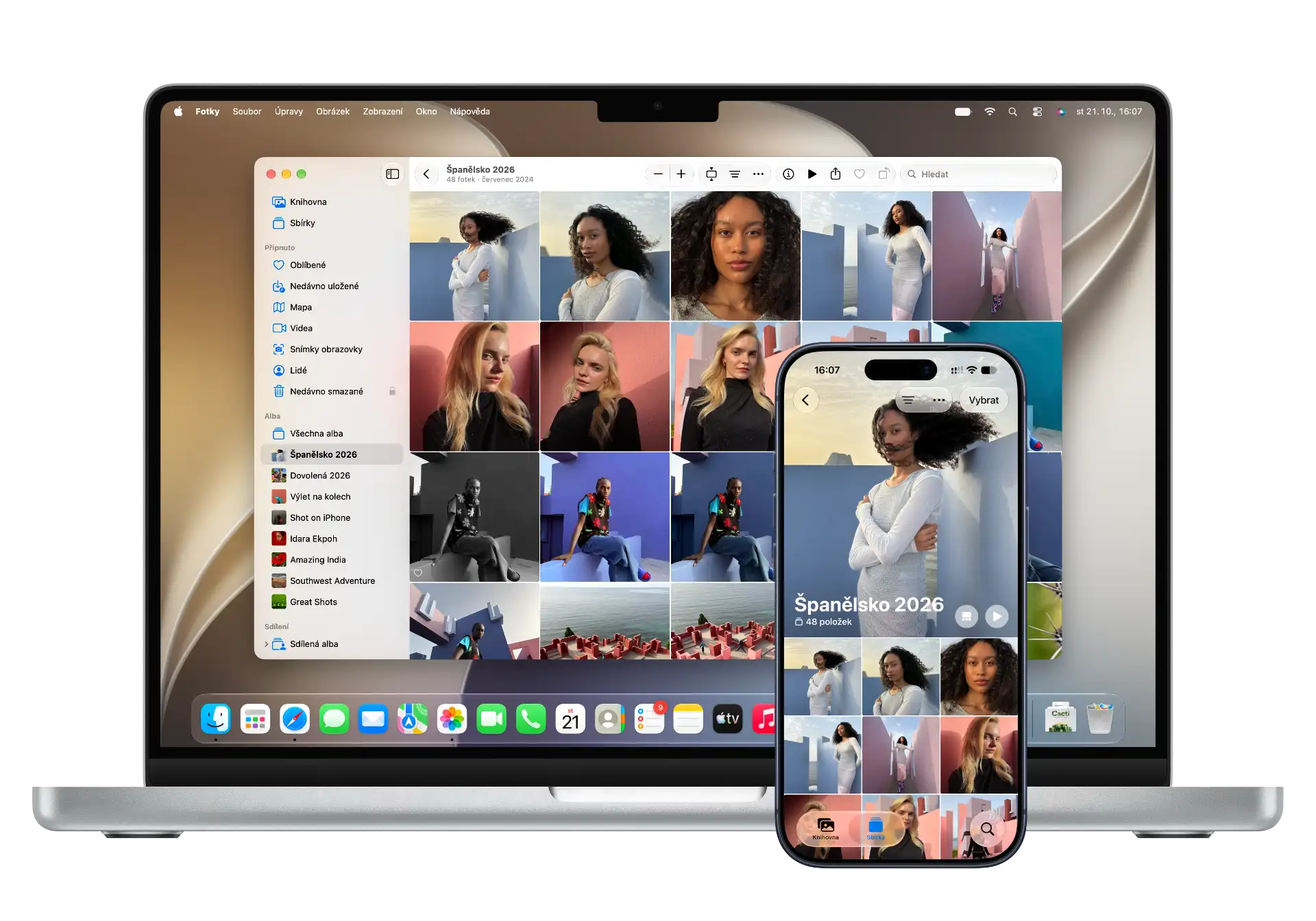The width and height of the screenshot is (1316, 921).
Task: Click the Hledat search field
Action: pos(979,174)
